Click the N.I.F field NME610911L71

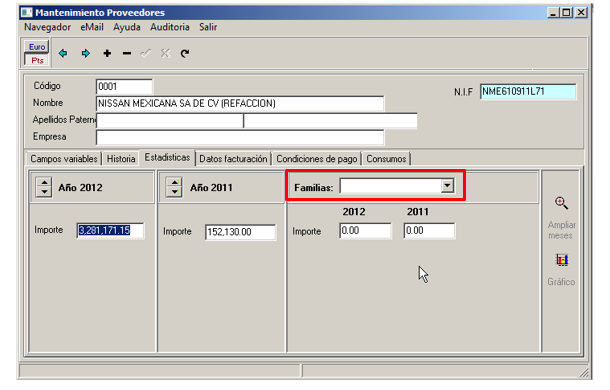pyautogui.click(x=528, y=91)
